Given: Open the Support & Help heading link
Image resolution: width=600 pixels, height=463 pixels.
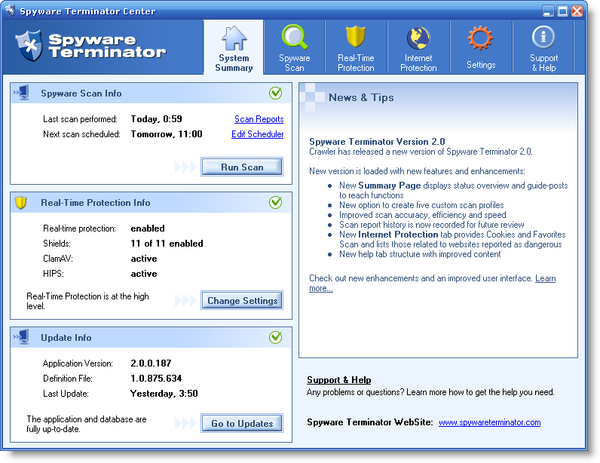Looking at the screenshot, I should tap(339, 380).
